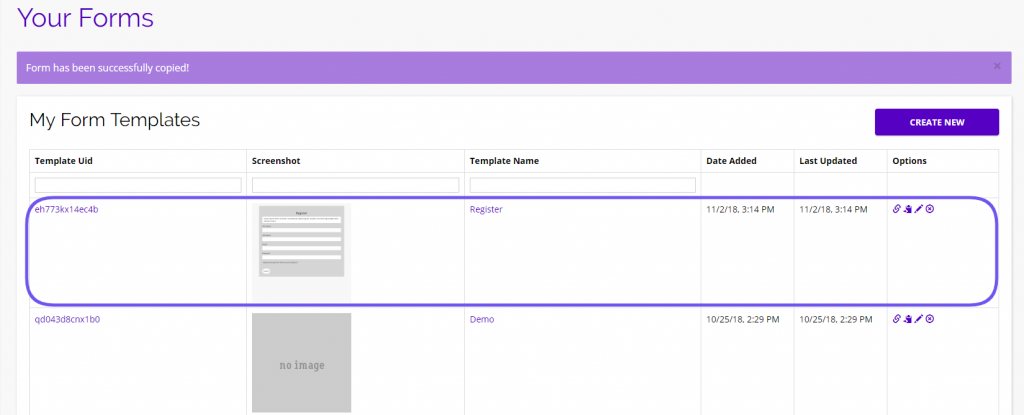Click the Screenshot column header

(276, 161)
